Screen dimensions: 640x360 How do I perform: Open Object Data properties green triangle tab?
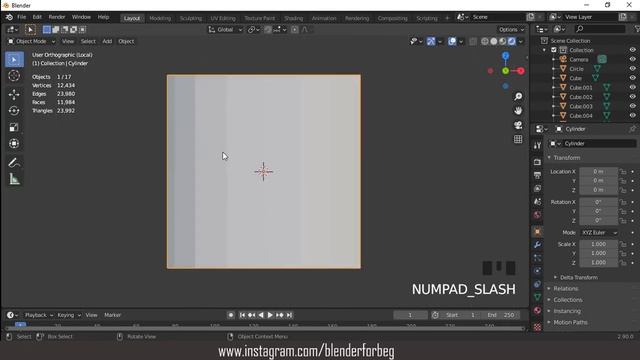(537, 297)
